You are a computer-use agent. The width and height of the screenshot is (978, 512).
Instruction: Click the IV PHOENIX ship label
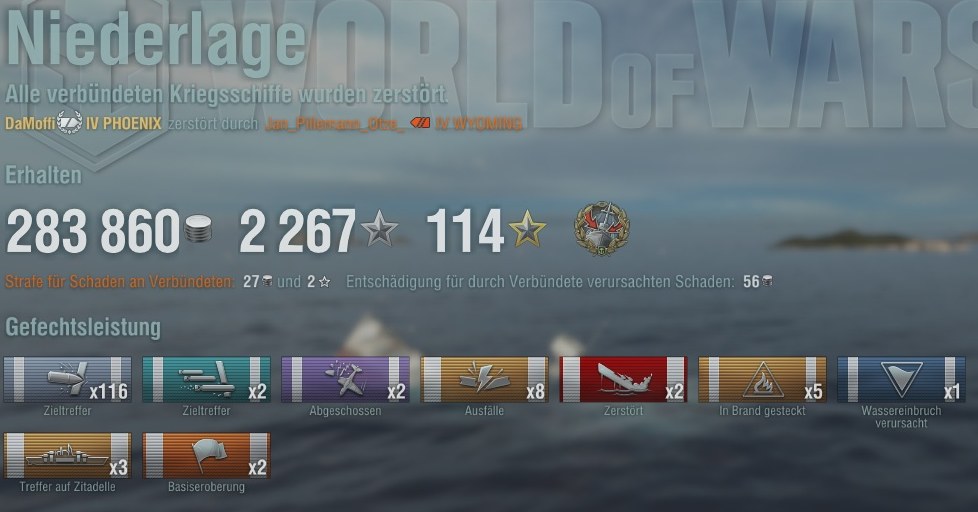[x=123, y=123]
